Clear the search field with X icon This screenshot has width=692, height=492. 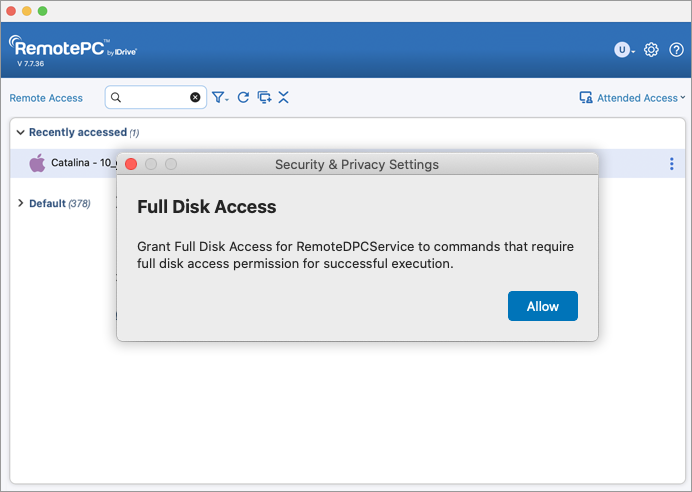tap(195, 98)
